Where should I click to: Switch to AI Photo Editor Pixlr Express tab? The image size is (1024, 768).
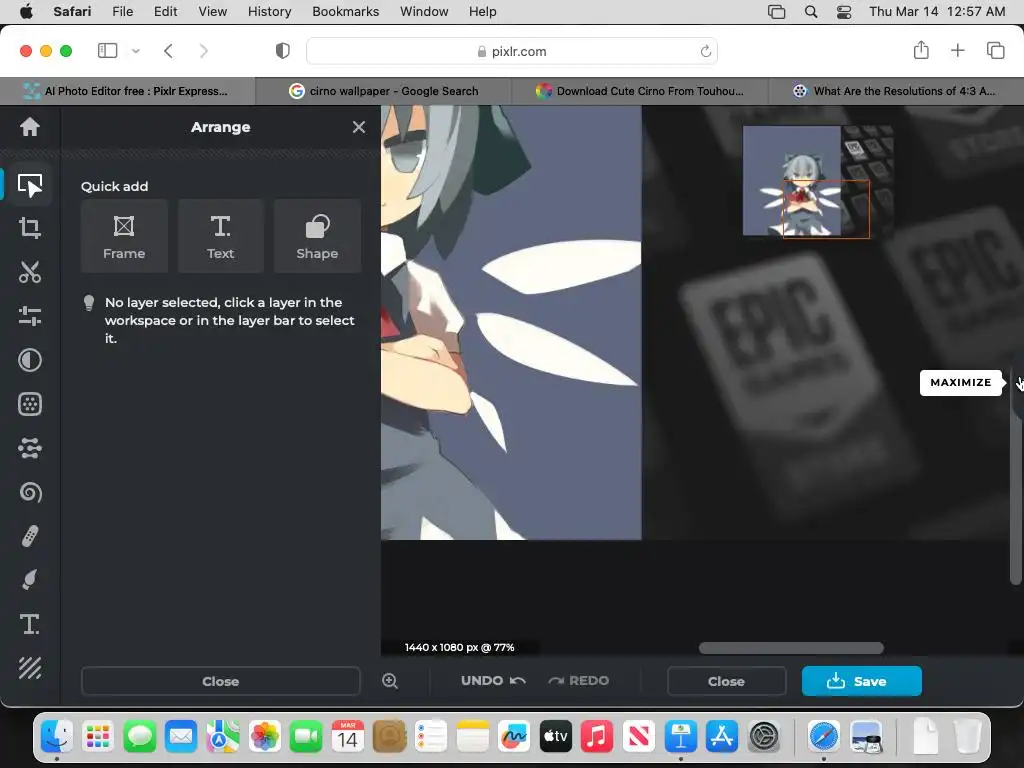pos(127,91)
